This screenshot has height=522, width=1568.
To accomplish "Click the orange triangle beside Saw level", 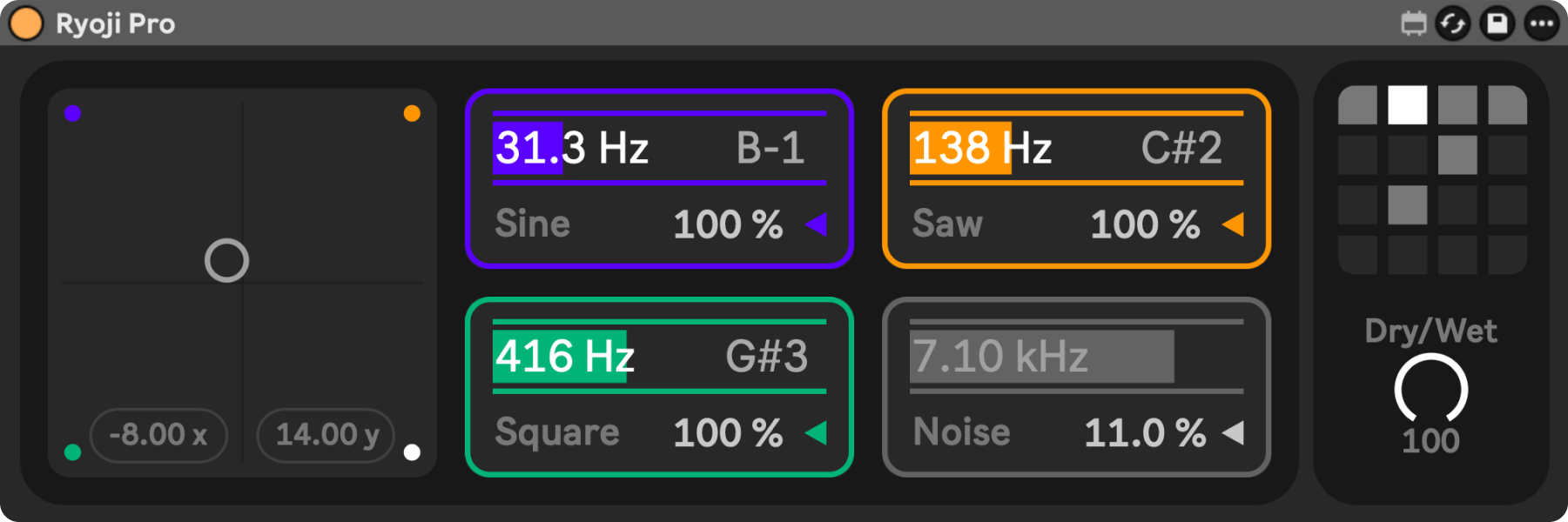I will tap(1233, 224).
